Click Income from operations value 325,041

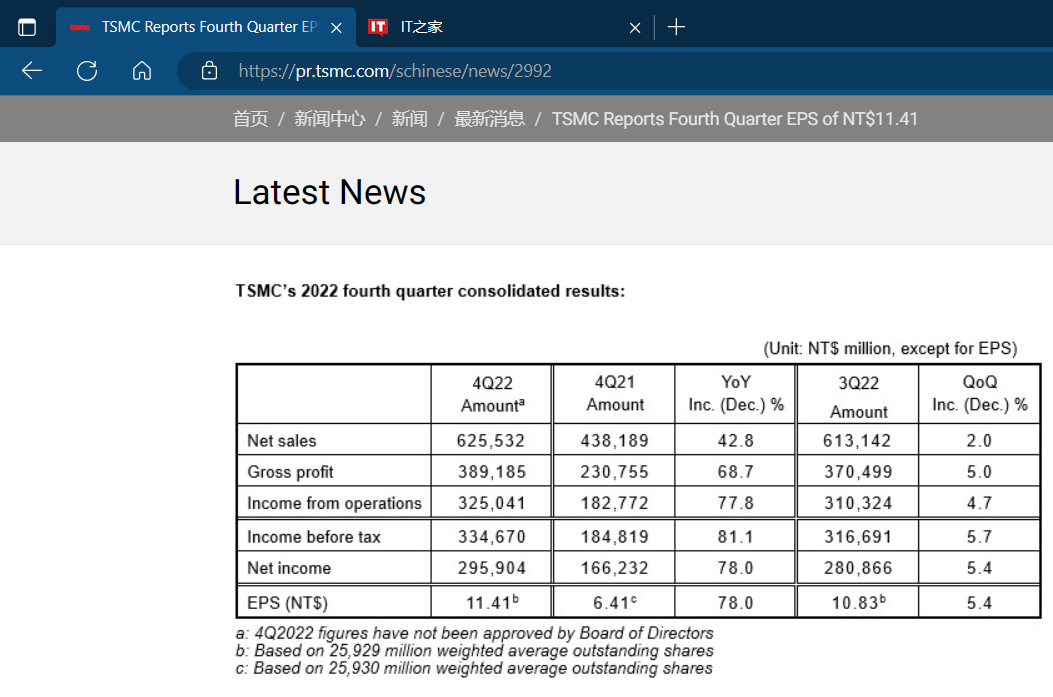pyautogui.click(x=492, y=503)
